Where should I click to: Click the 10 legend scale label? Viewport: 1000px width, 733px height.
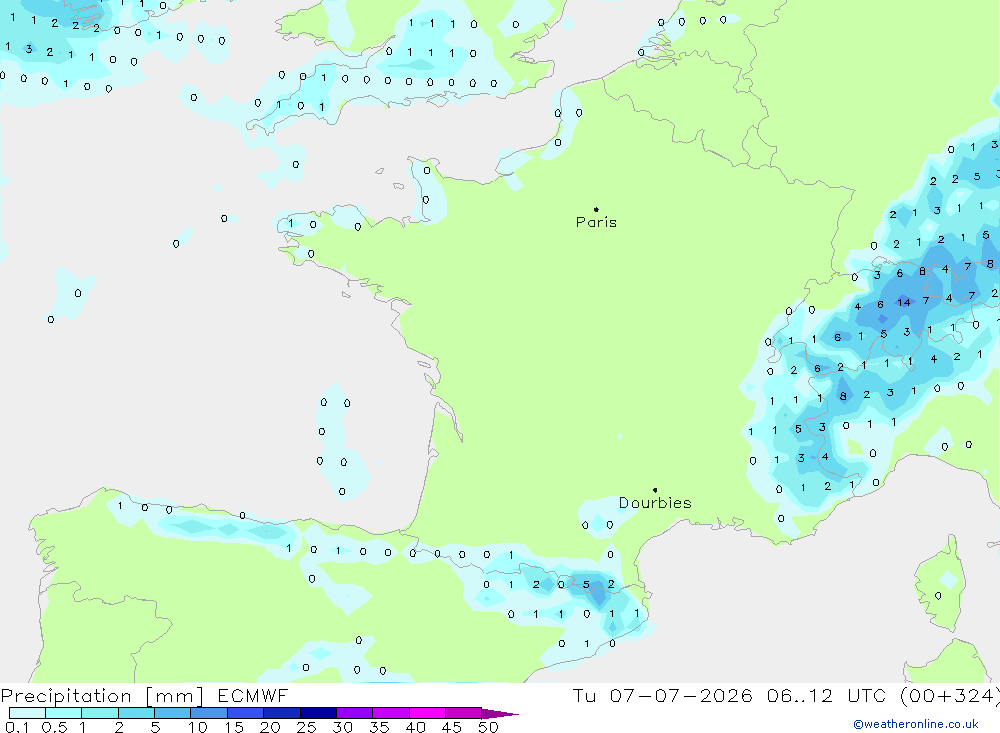tap(198, 727)
